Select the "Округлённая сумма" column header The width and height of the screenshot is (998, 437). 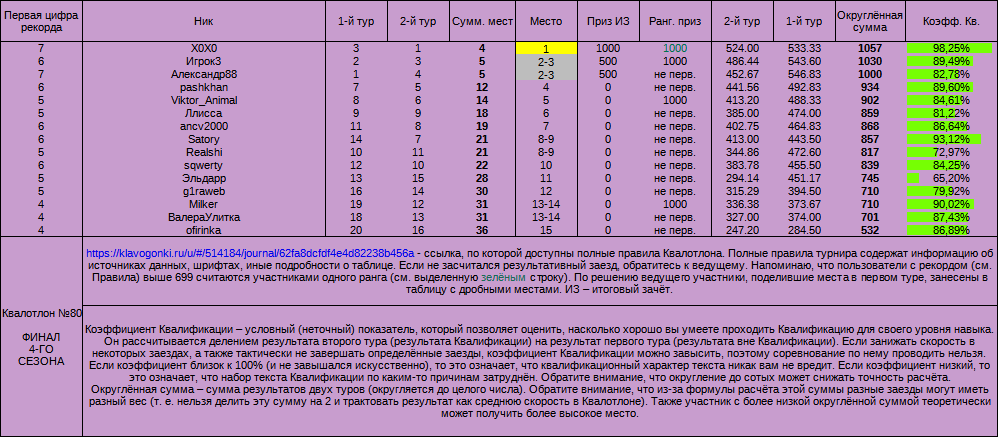click(x=869, y=21)
